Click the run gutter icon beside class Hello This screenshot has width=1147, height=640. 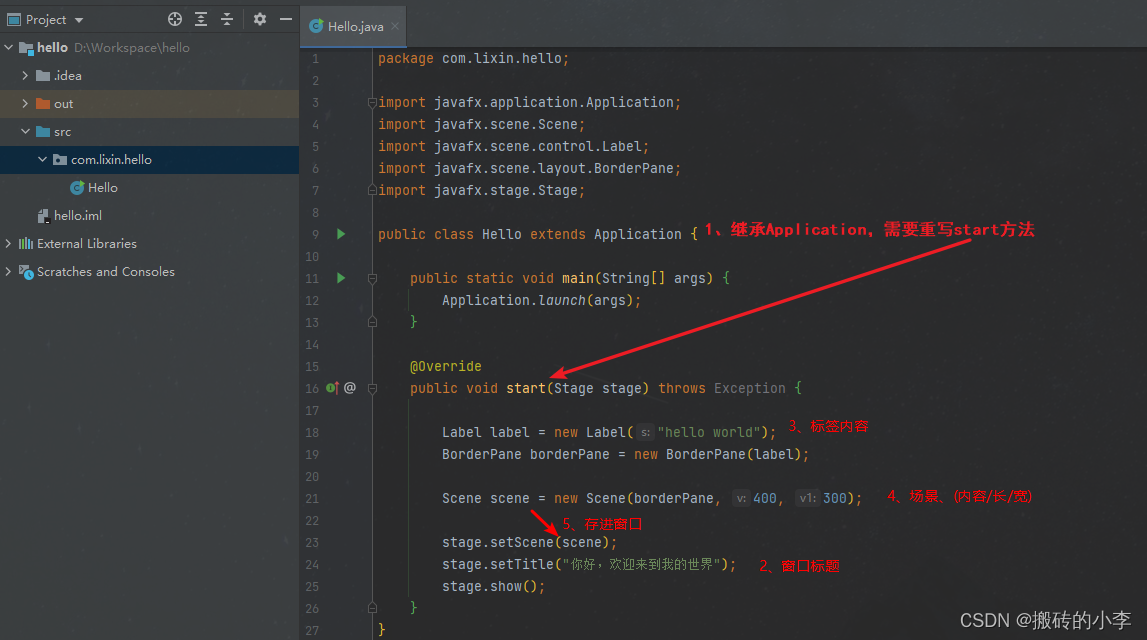coord(341,234)
